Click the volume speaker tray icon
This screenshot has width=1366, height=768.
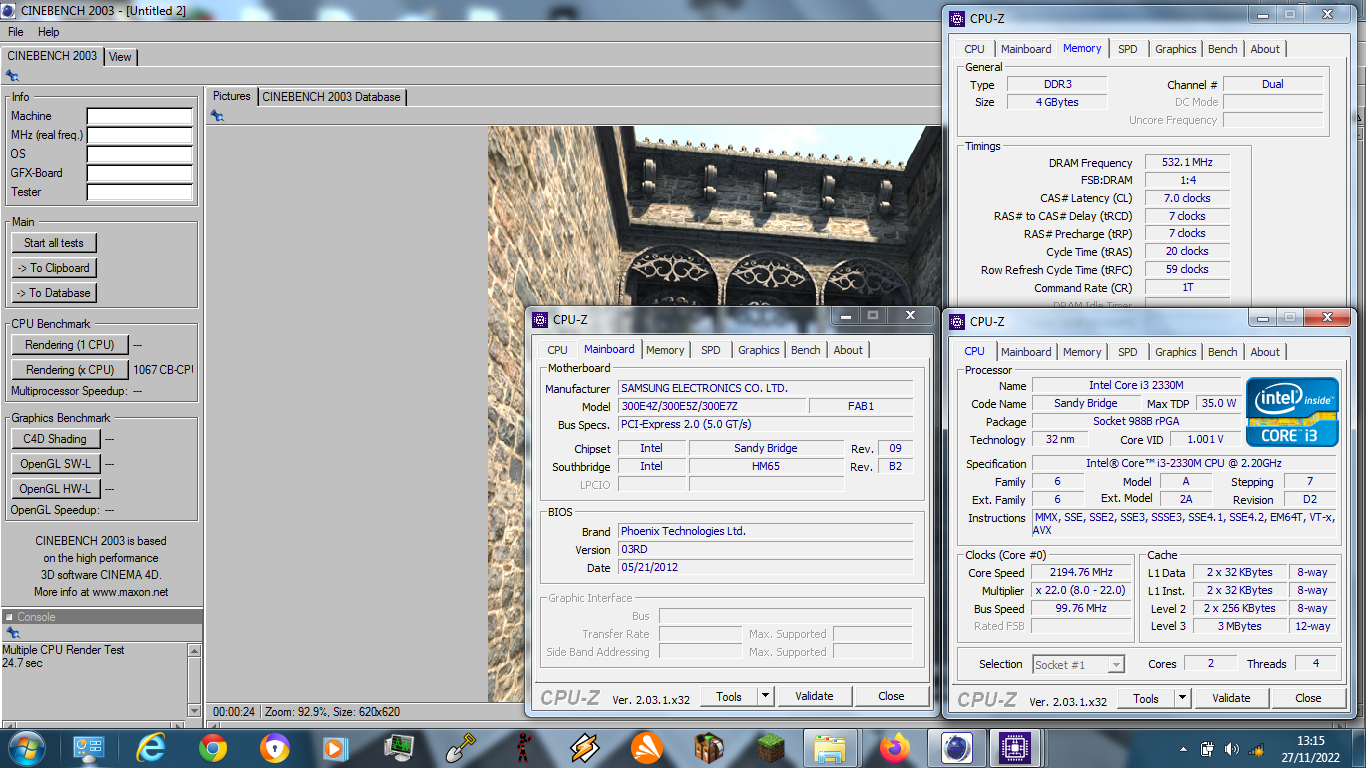(x=1231, y=749)
